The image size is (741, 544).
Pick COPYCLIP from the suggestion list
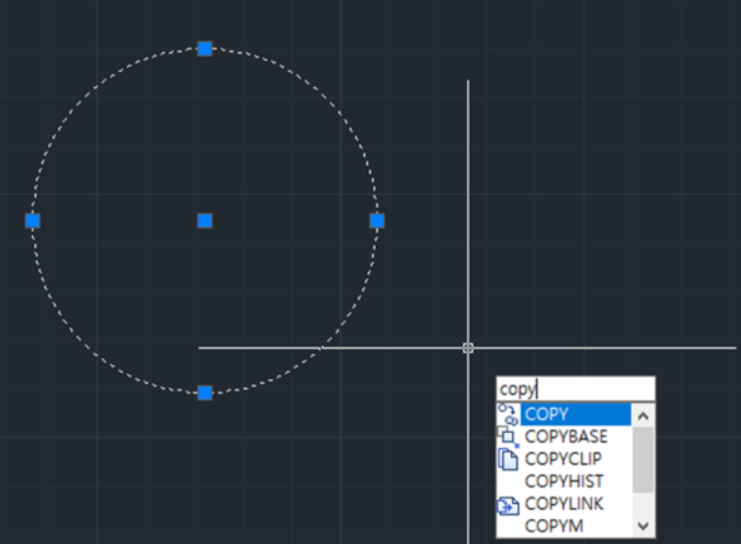563,459
